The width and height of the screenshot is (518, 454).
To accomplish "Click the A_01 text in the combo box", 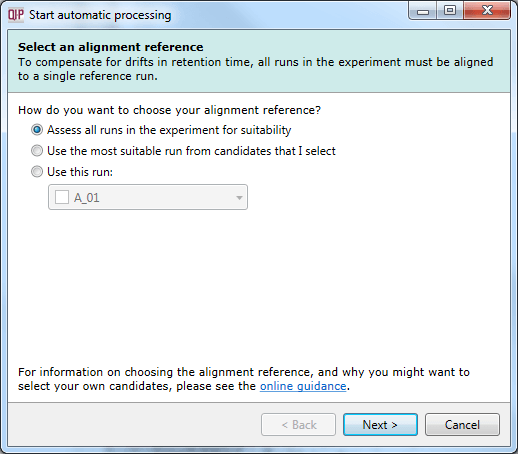I will [x=87, y=198].
